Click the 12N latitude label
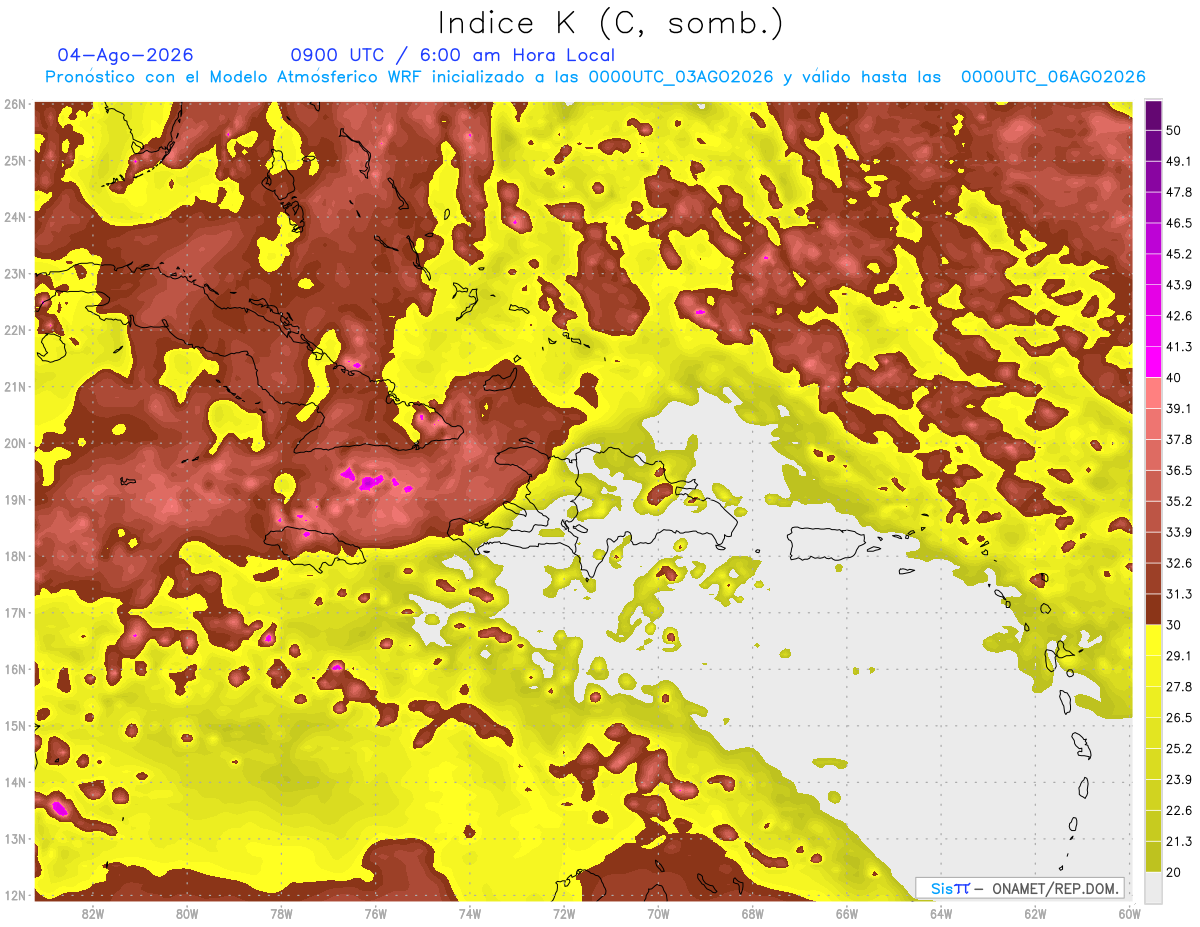 pos(15,895)
